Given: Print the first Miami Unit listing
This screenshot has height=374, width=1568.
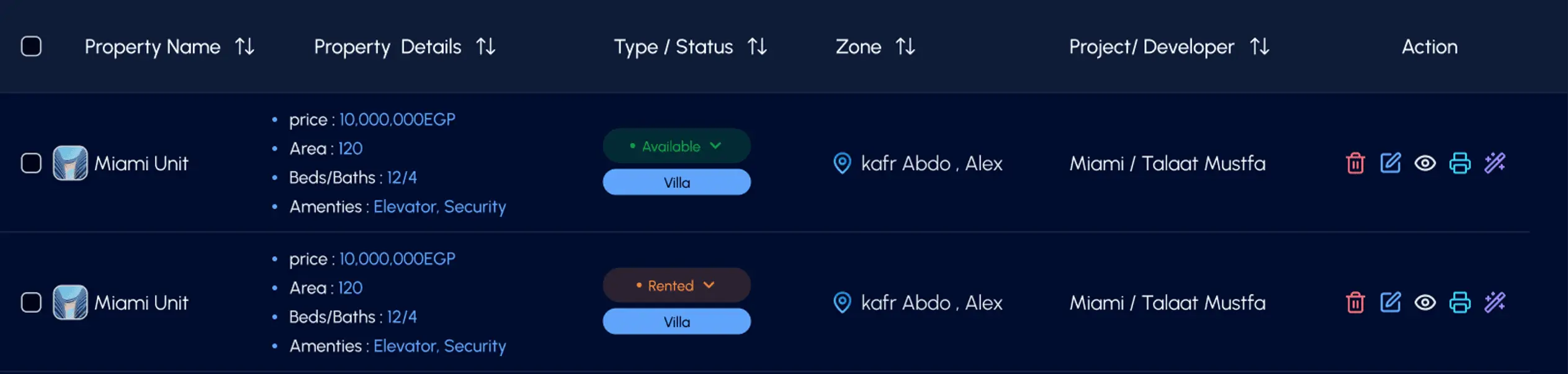Looking at the screenshot, I should pos(1459,163).
